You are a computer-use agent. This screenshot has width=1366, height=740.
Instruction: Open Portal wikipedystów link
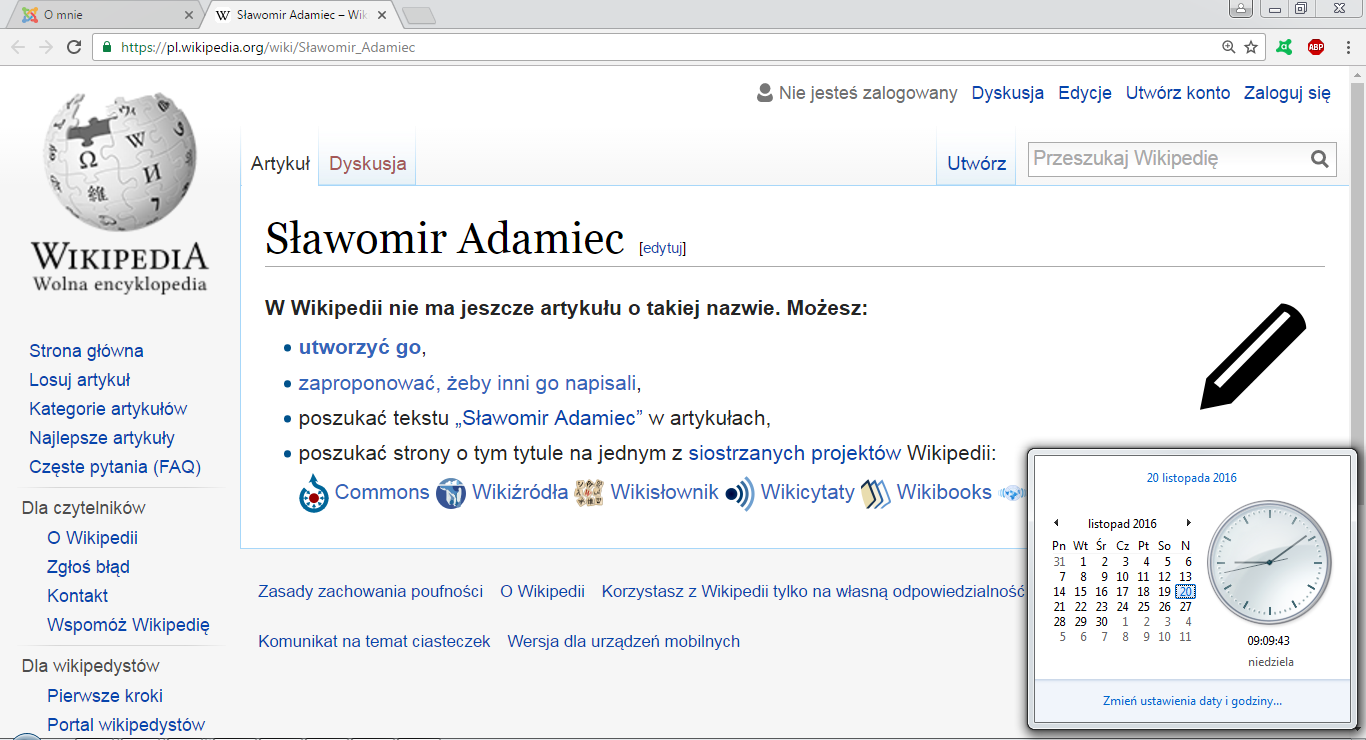(x=126, y=725)
